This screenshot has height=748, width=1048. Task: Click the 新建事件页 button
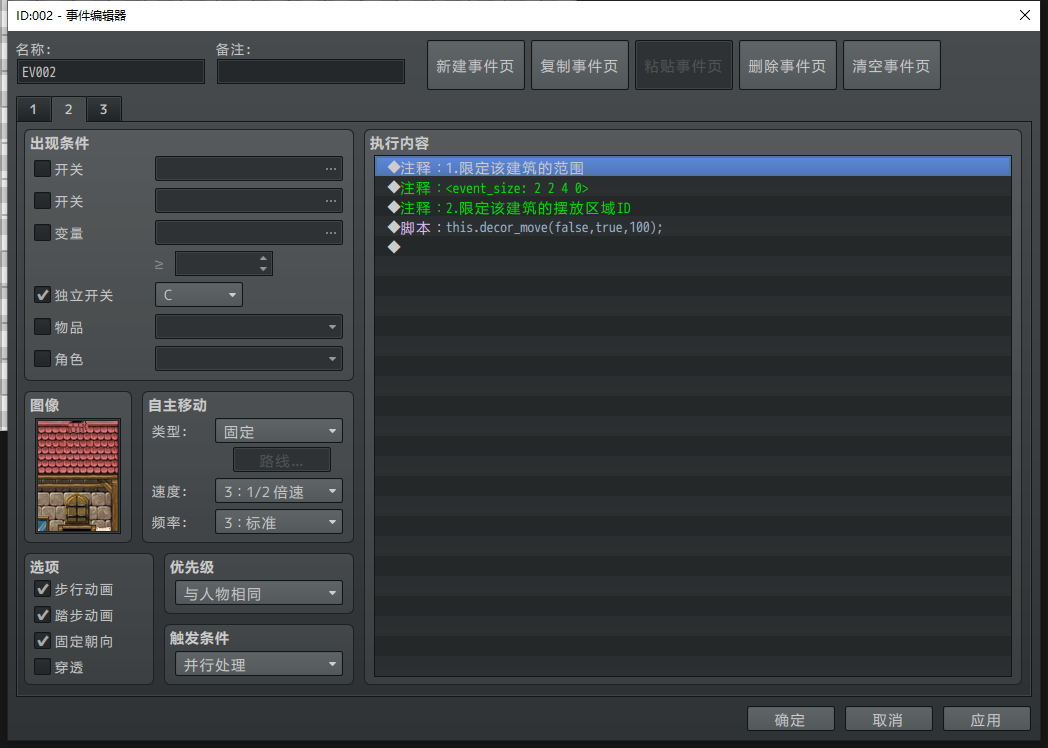[x=475, y=66]
